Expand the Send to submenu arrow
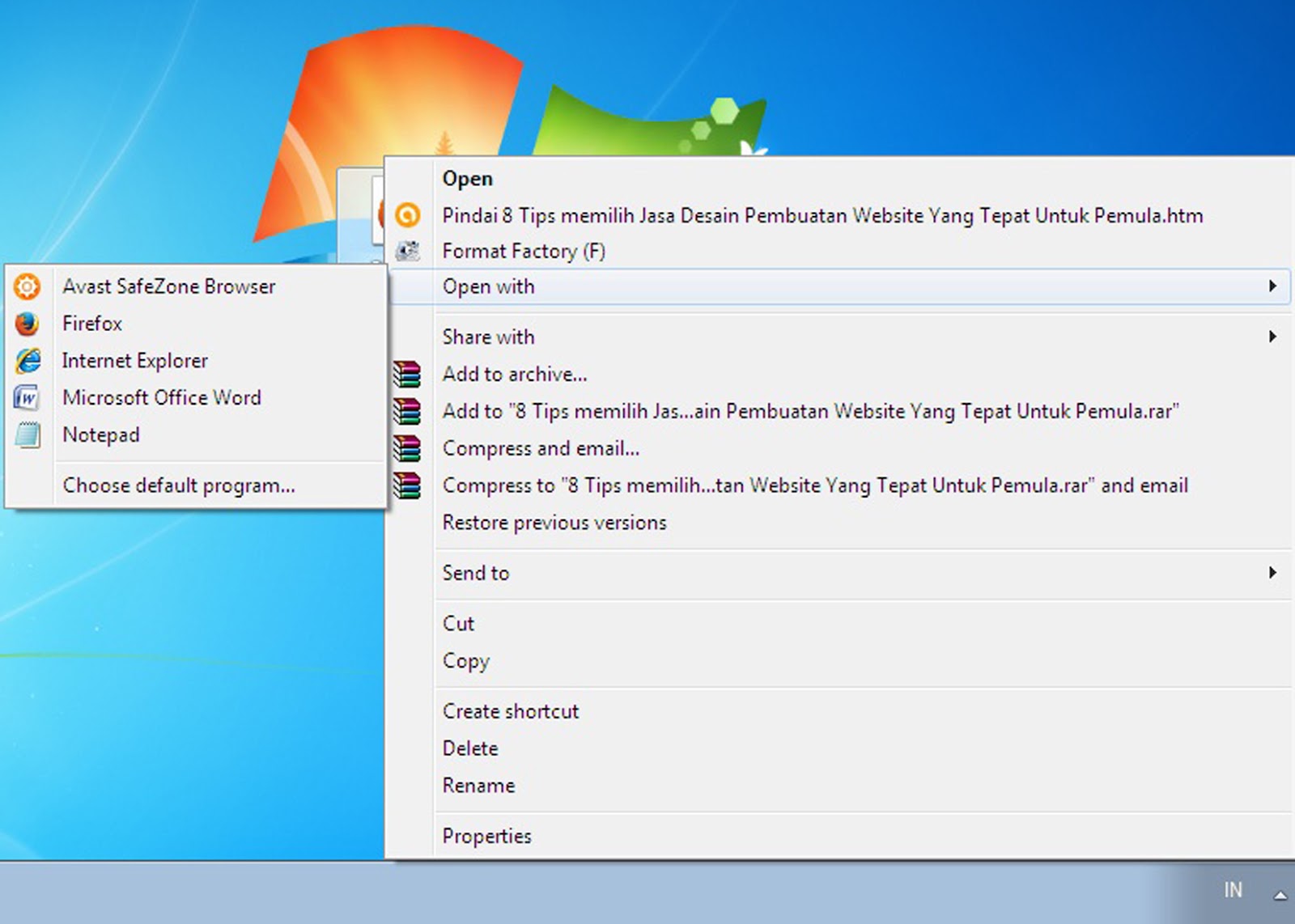The height and width of the screenshot is (924, 1295). pos(1272,573)
